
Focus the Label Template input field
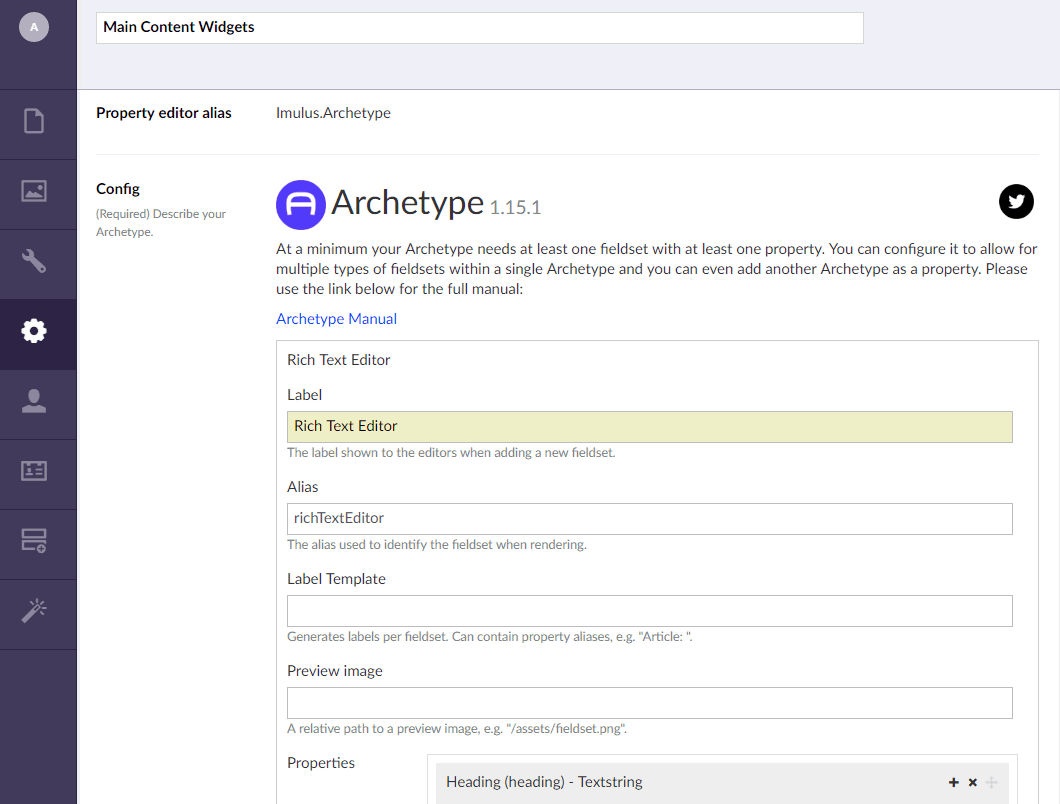tap(650, 611)
